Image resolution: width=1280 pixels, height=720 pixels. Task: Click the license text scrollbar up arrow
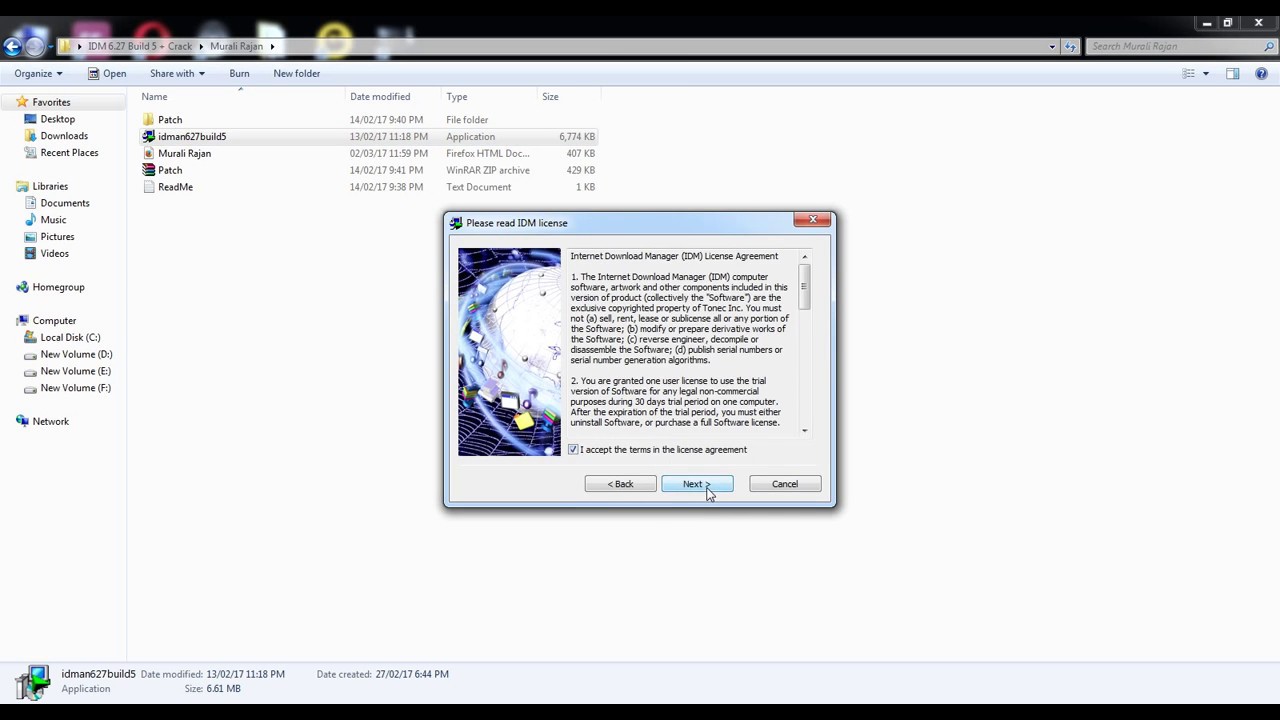(804, 257)
